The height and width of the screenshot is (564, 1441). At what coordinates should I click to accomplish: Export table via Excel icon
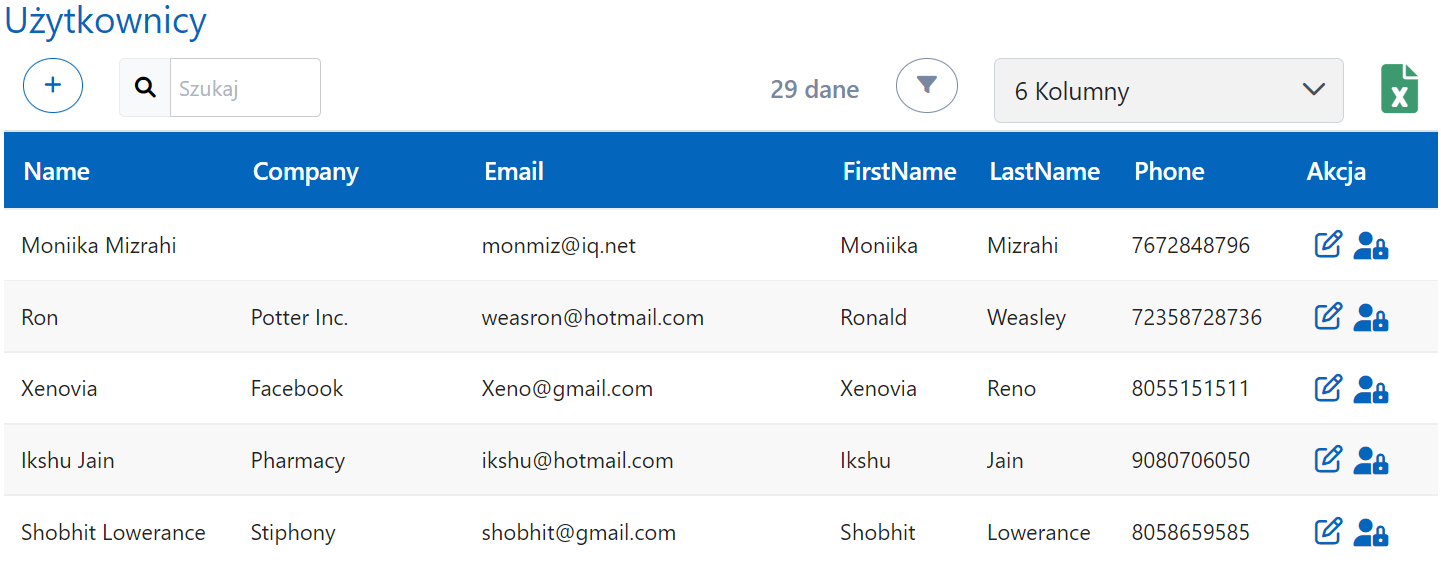1399,89
